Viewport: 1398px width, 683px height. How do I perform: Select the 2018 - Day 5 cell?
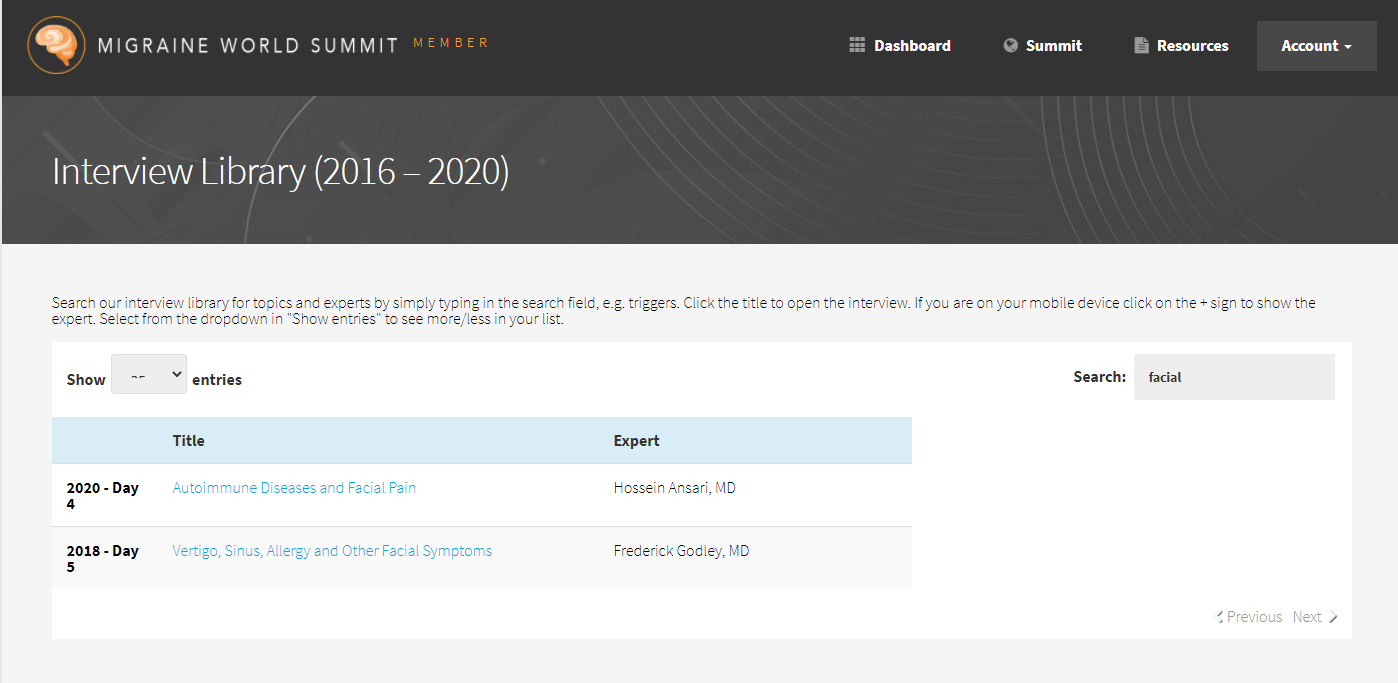click(103, 559)
